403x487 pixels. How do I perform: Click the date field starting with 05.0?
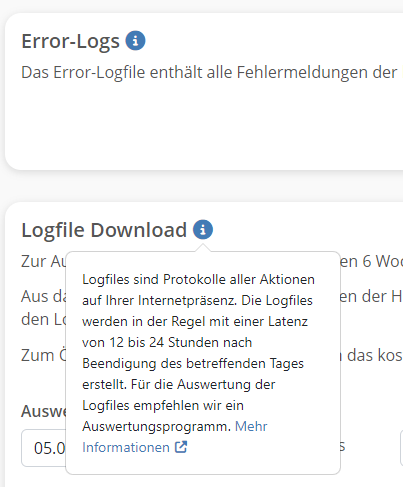tap(44, 448)
